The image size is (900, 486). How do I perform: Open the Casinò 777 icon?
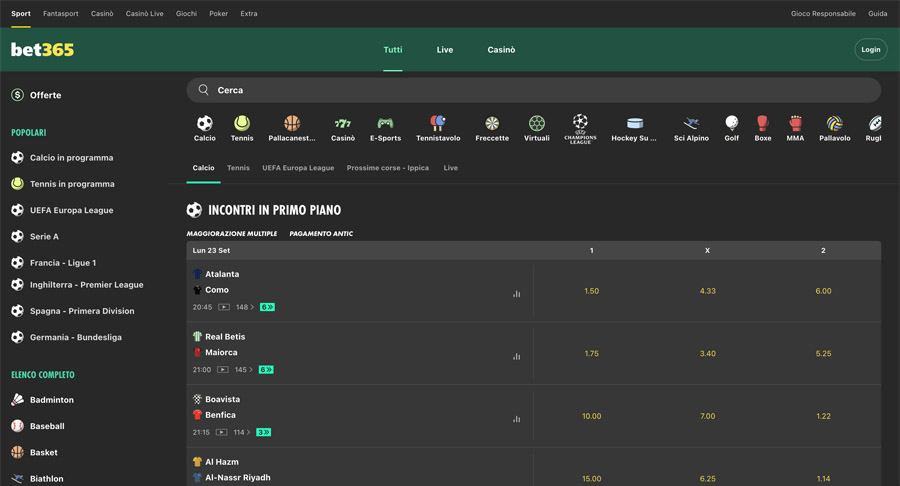(x=343, y=123)
